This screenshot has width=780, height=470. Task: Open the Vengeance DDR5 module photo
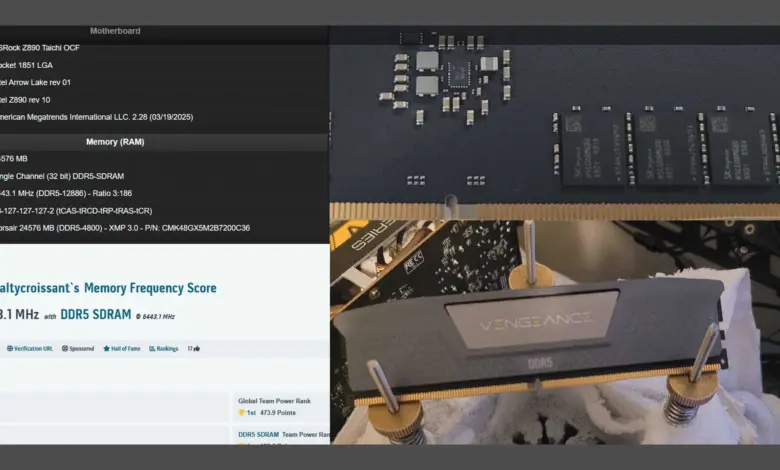(555, 332)
